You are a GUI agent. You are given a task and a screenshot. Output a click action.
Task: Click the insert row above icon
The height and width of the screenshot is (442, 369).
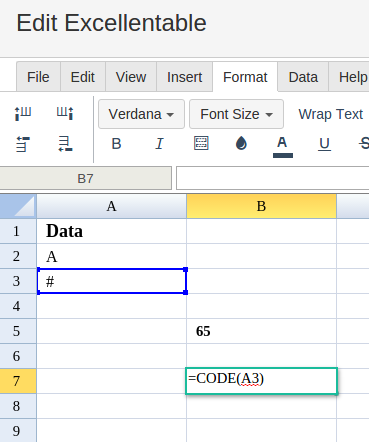[x=23, y=144]
